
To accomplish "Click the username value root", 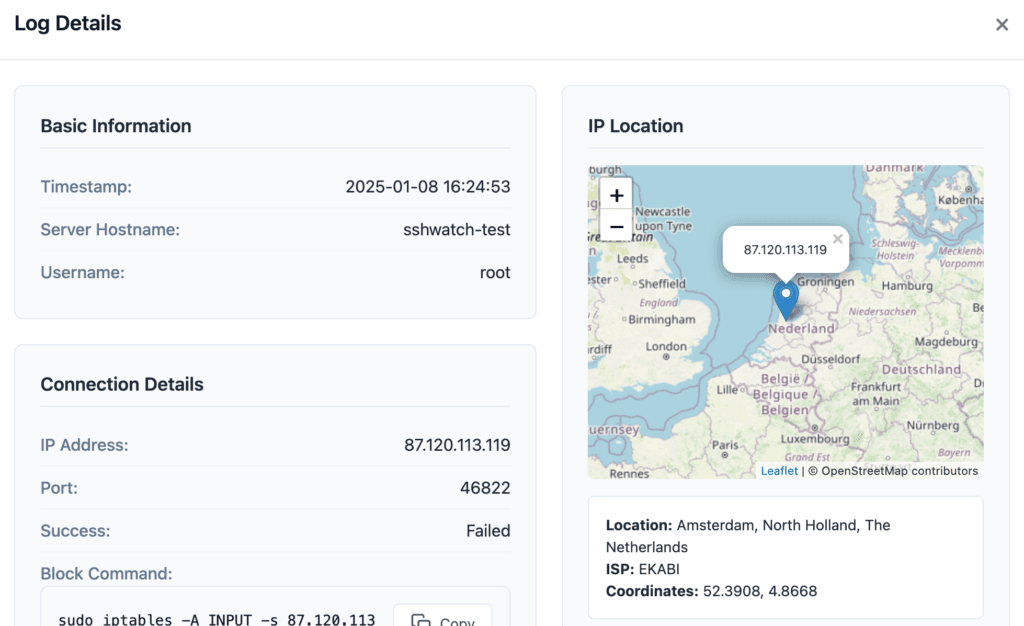I will [x=495, y=272].
